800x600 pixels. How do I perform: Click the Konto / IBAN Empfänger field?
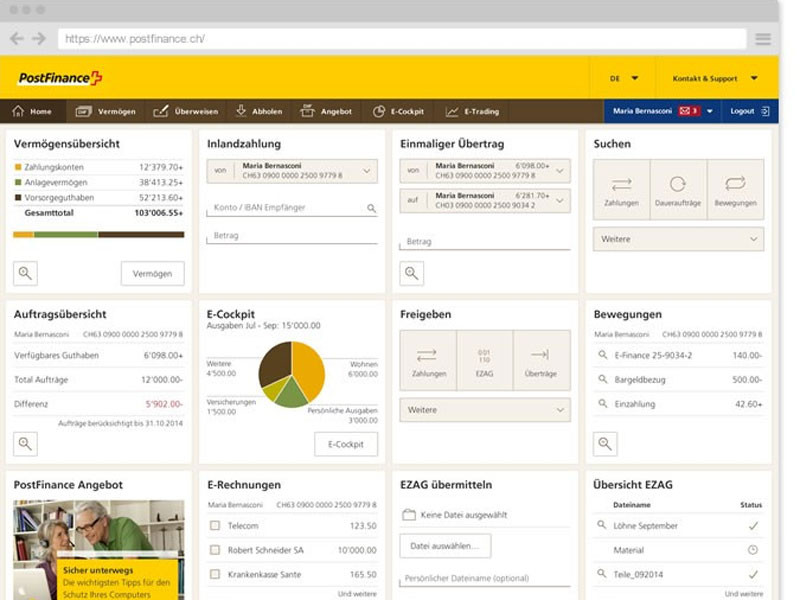[x=292, y=208]
